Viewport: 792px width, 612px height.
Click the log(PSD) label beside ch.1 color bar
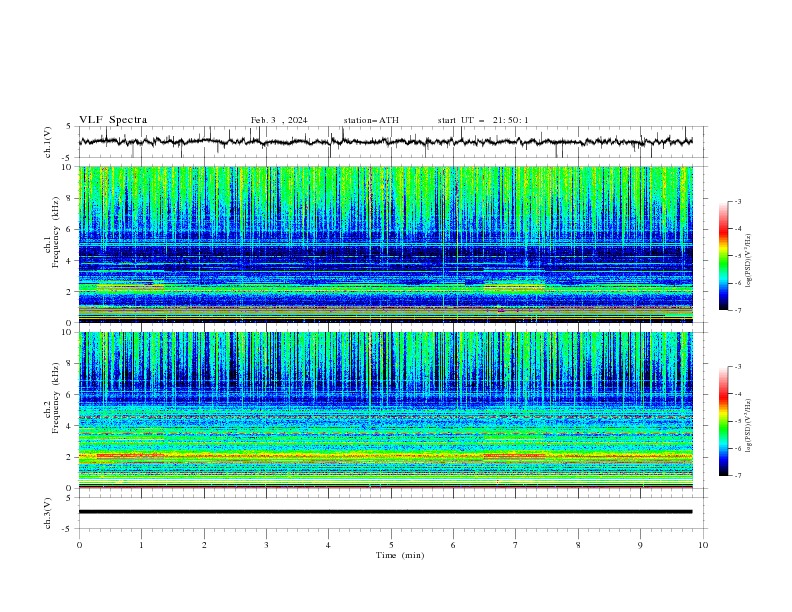pyautogui.click(x=749, y=261)
